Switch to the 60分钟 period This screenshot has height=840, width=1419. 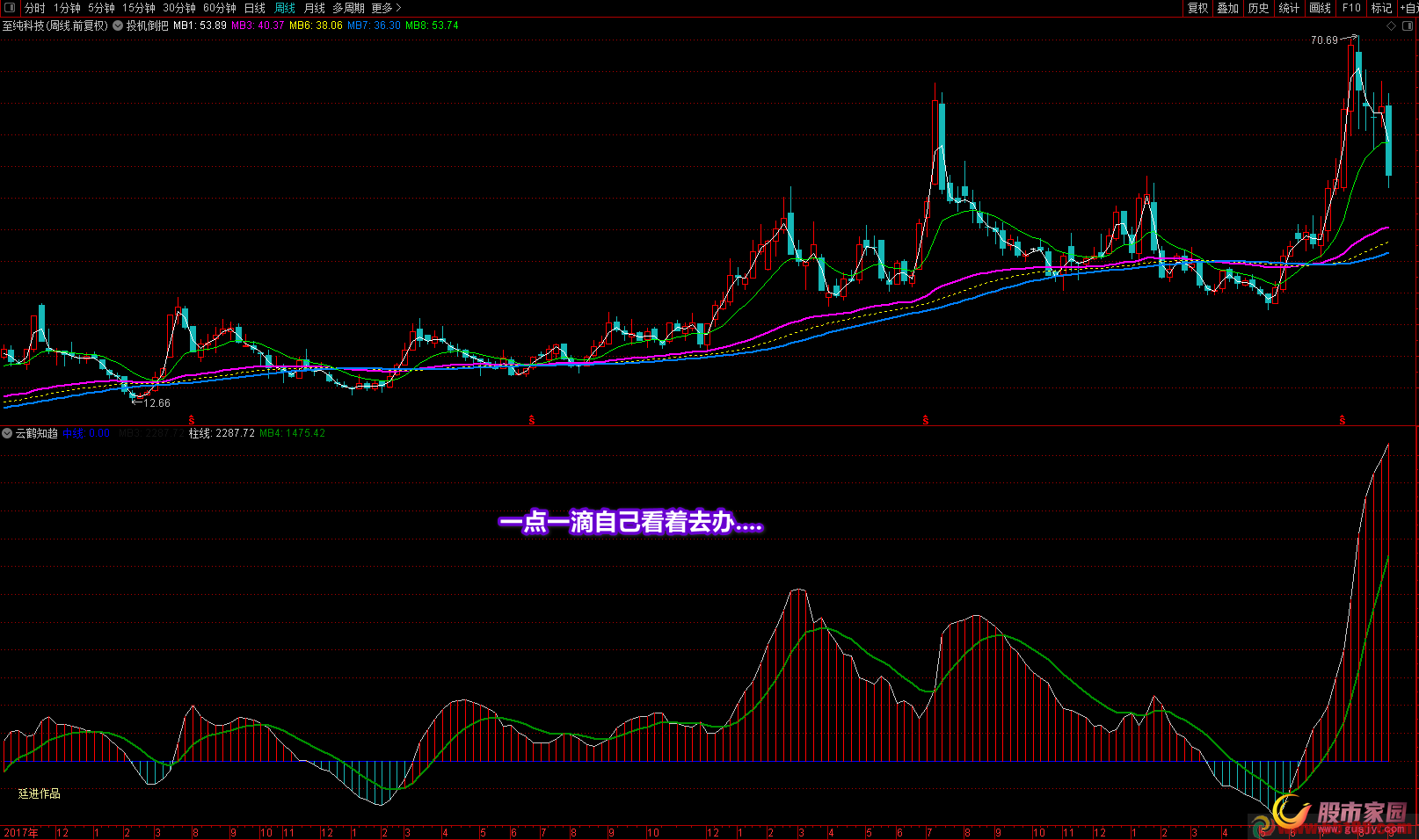pos(219,8)
